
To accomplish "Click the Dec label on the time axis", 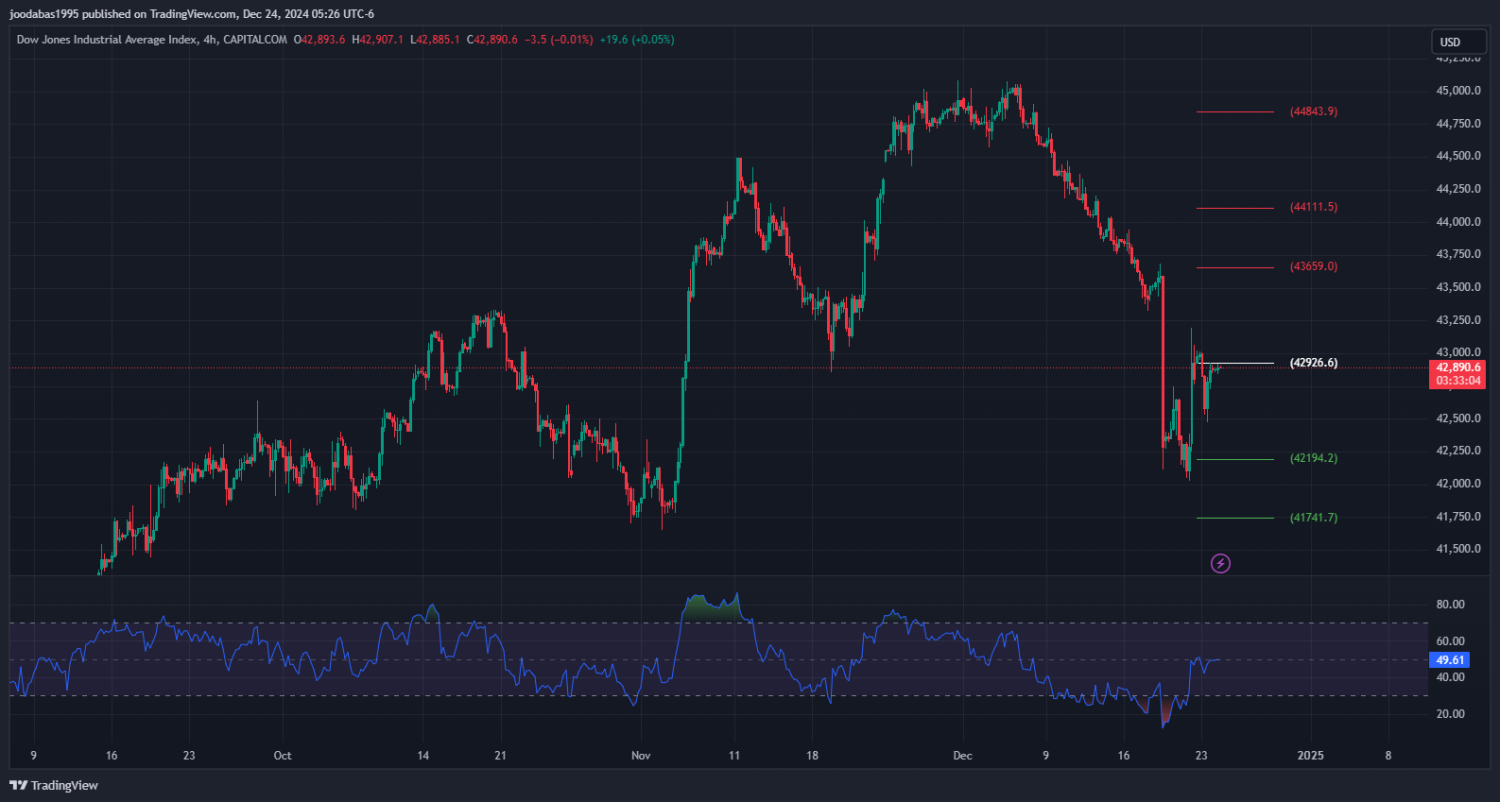I will [x=961, y=755].
